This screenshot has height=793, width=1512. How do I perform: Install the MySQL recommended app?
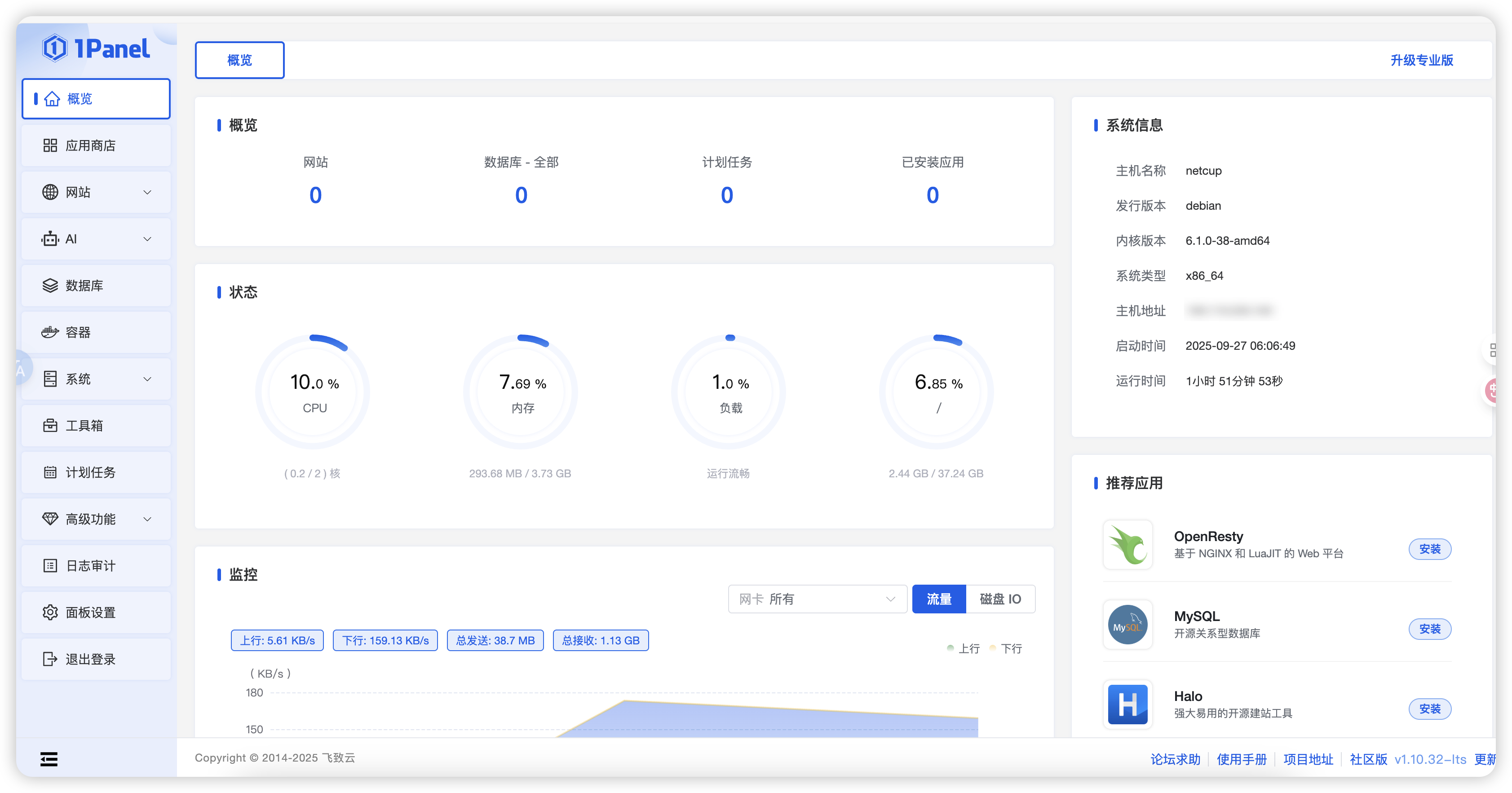tap(1429, 629)
